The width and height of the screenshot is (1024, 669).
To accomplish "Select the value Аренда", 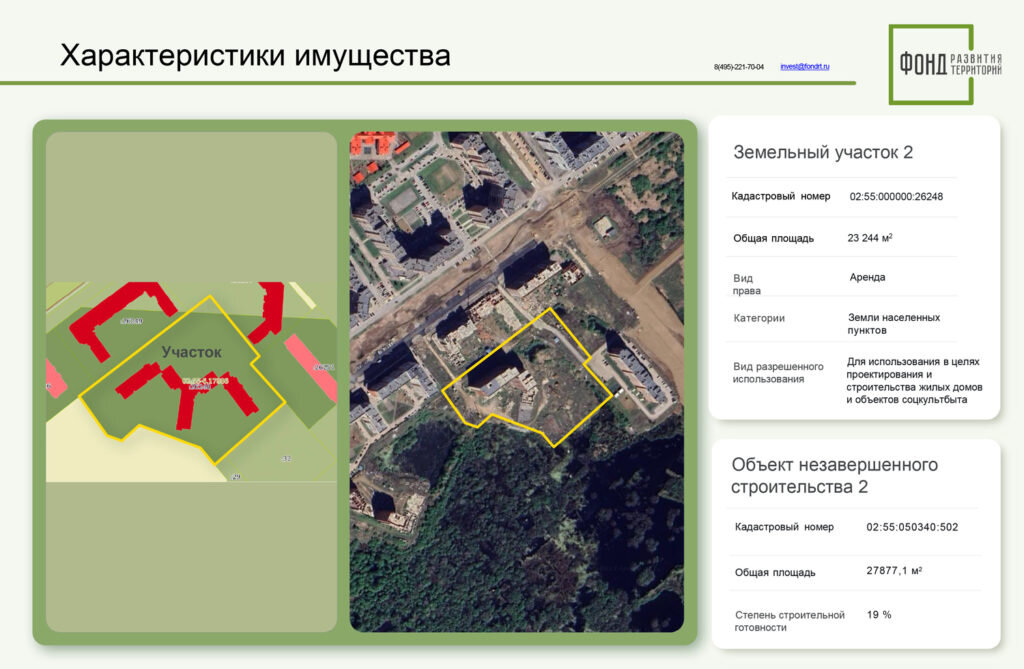I will click(867, 277).
